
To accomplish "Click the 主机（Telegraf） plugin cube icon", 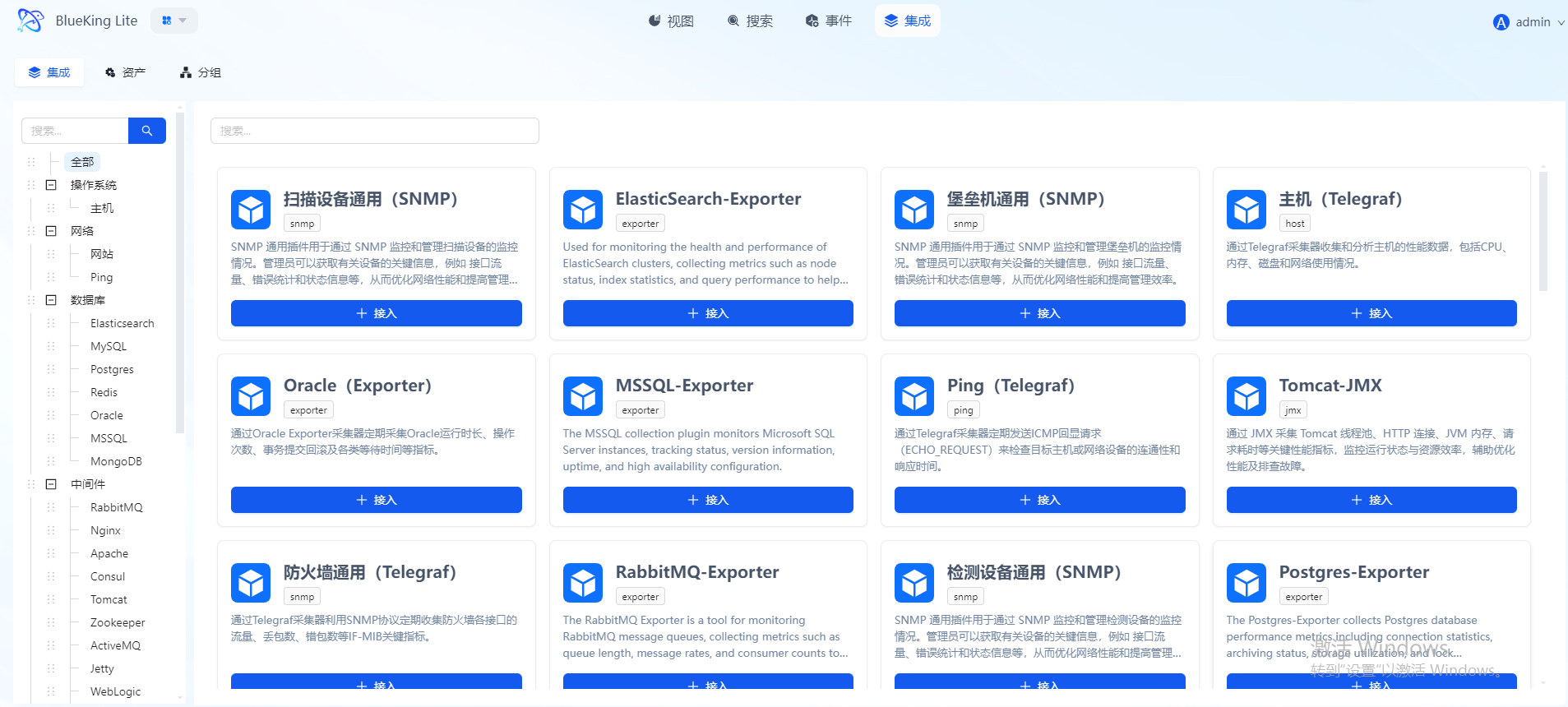I will (1247, 210).
